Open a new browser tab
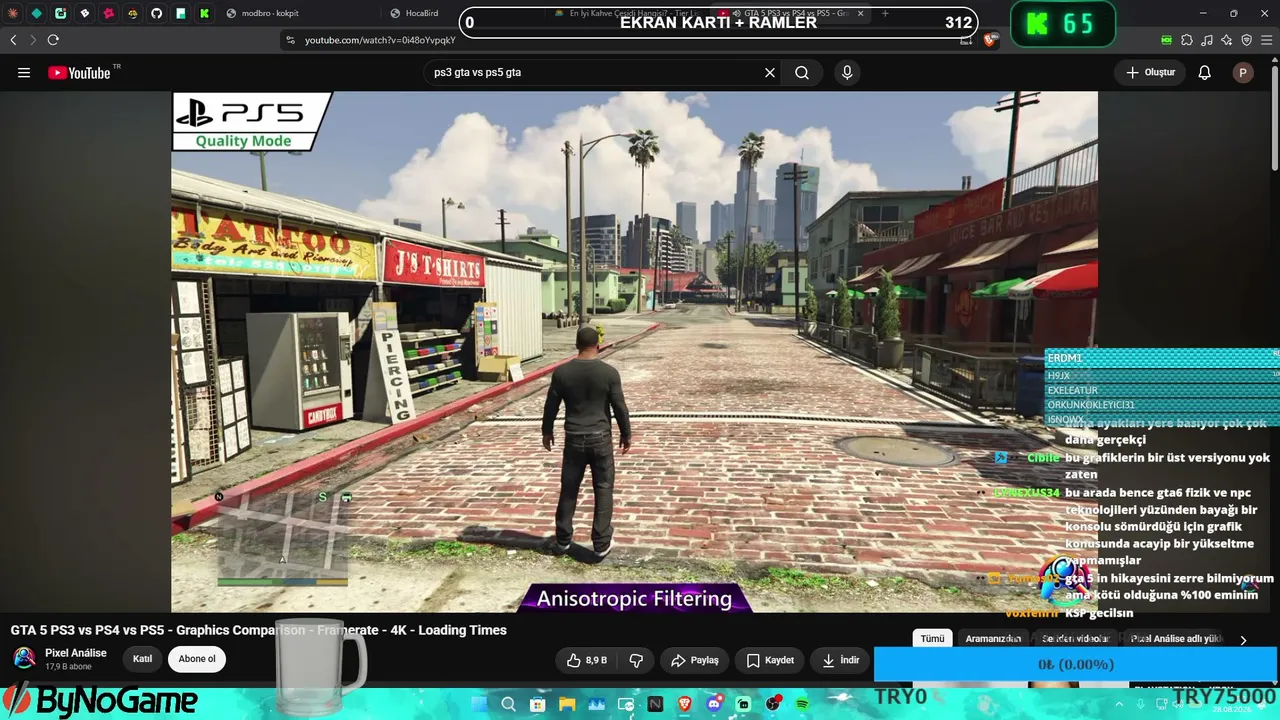1280x720 pixels. [885, 13]
